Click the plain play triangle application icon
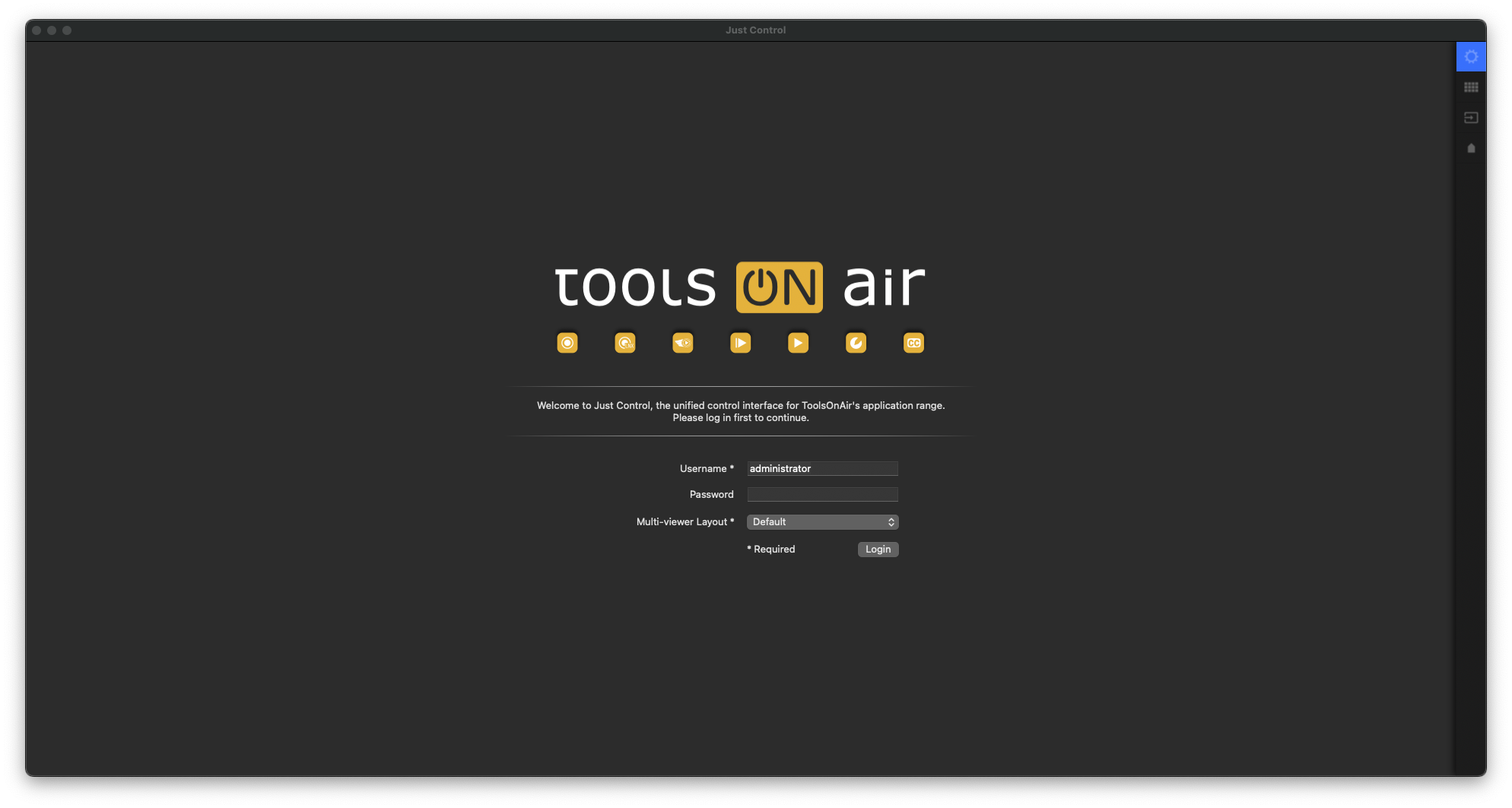 pos(799,343)
